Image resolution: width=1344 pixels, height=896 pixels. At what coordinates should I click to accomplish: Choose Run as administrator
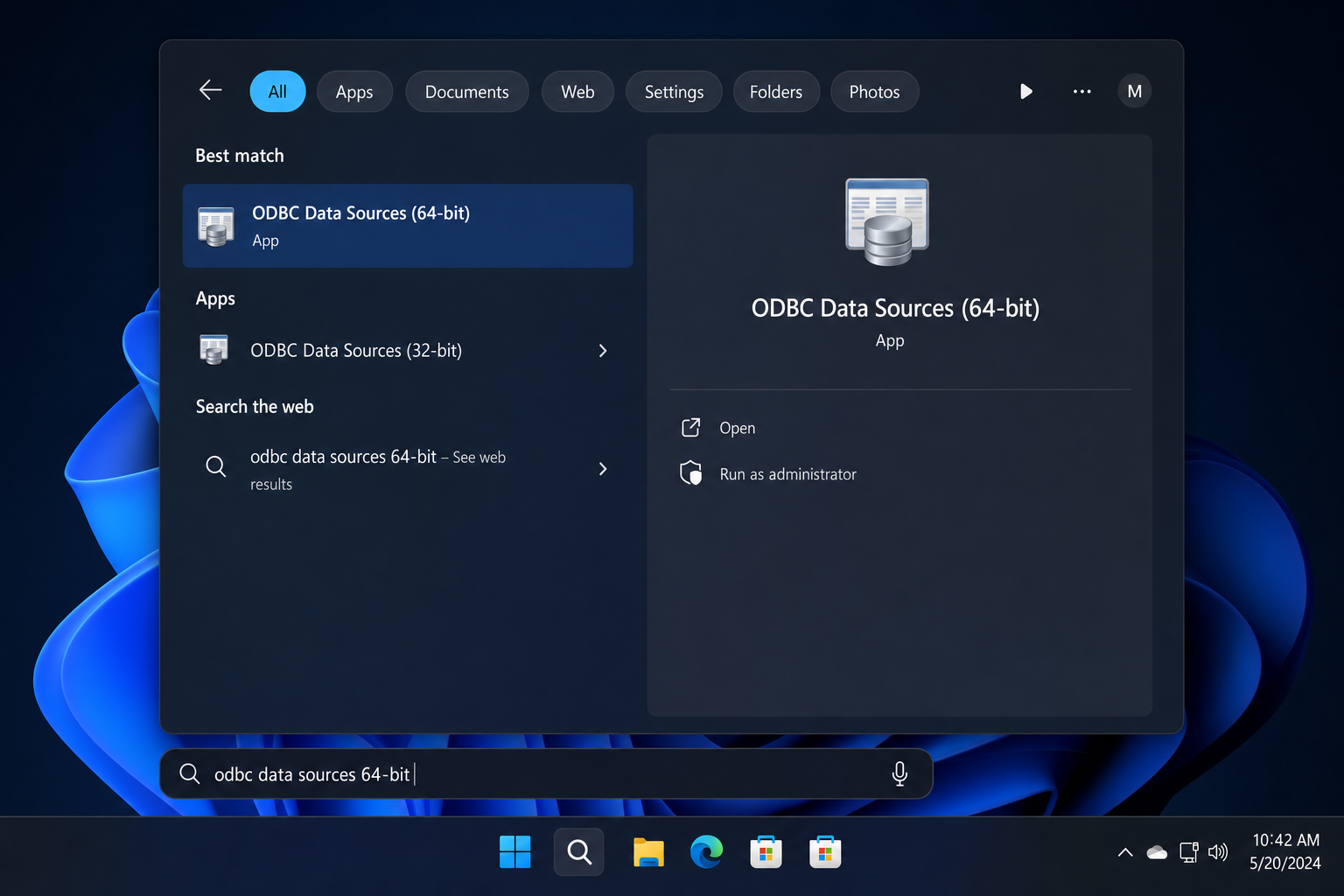coord(787,474)
